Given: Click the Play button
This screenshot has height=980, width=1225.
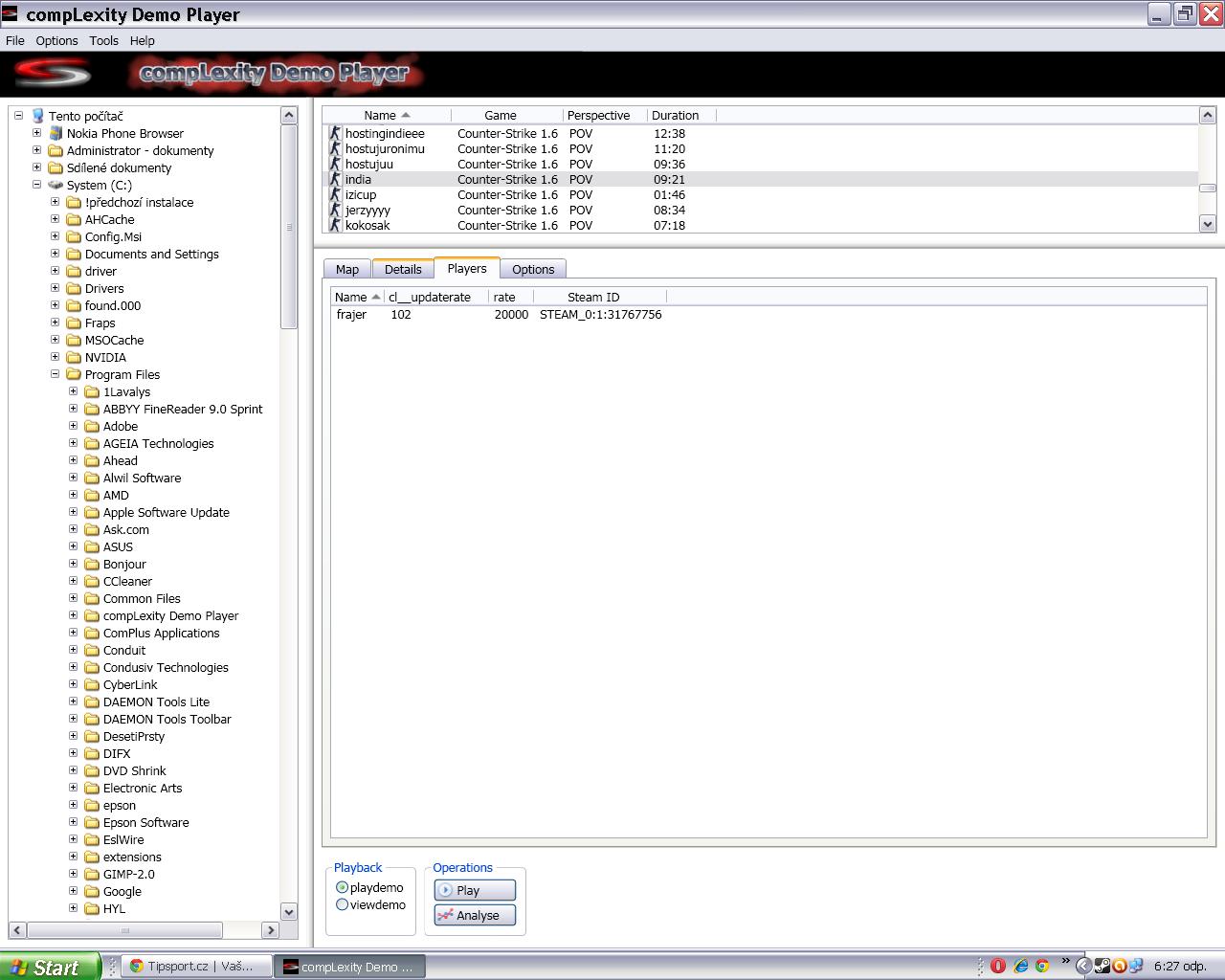Looking at the screenshot, I should [x=475, y=890].
